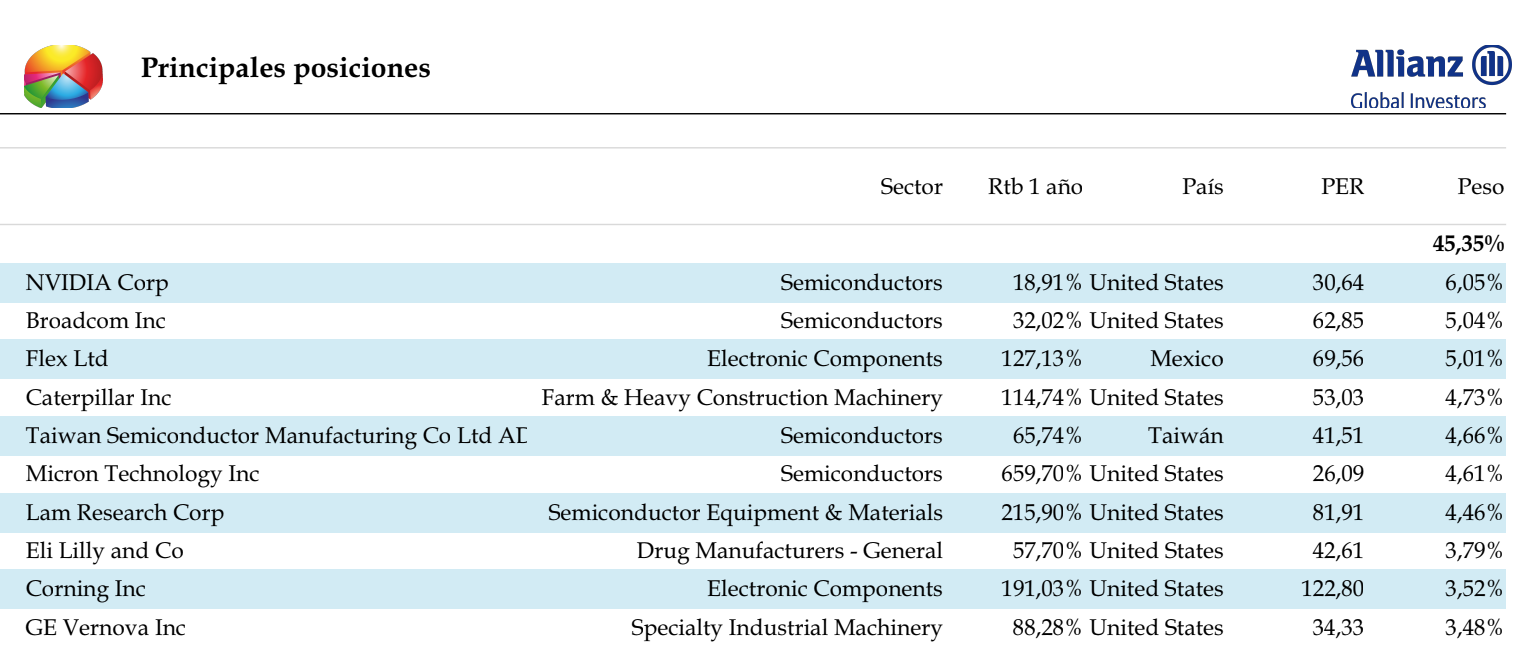Click the colorful pie chart icon
The width and height of the screenshot is (1531, 669).
(64, 77)
